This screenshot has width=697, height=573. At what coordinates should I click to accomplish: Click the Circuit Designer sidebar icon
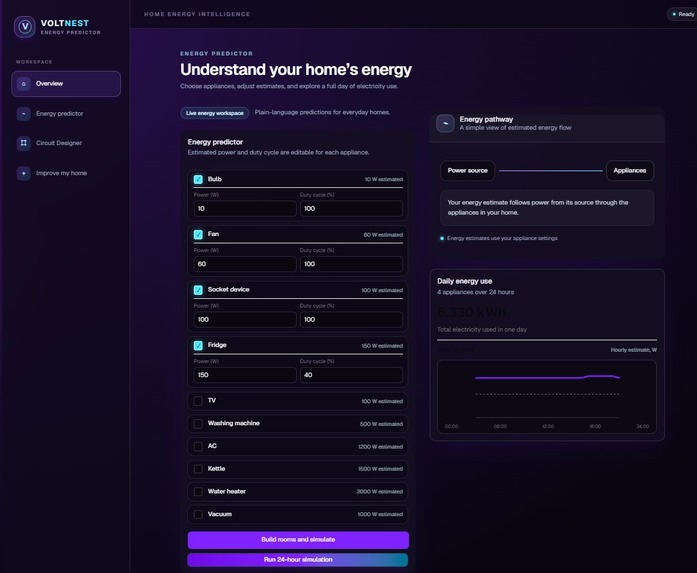[x=24, y=143]
